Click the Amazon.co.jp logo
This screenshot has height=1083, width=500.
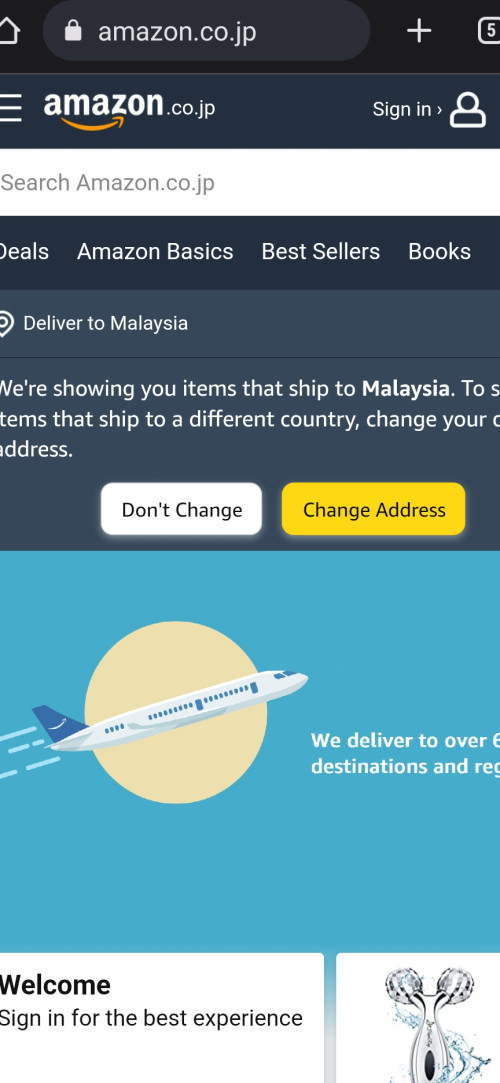[x=129, y=111]
